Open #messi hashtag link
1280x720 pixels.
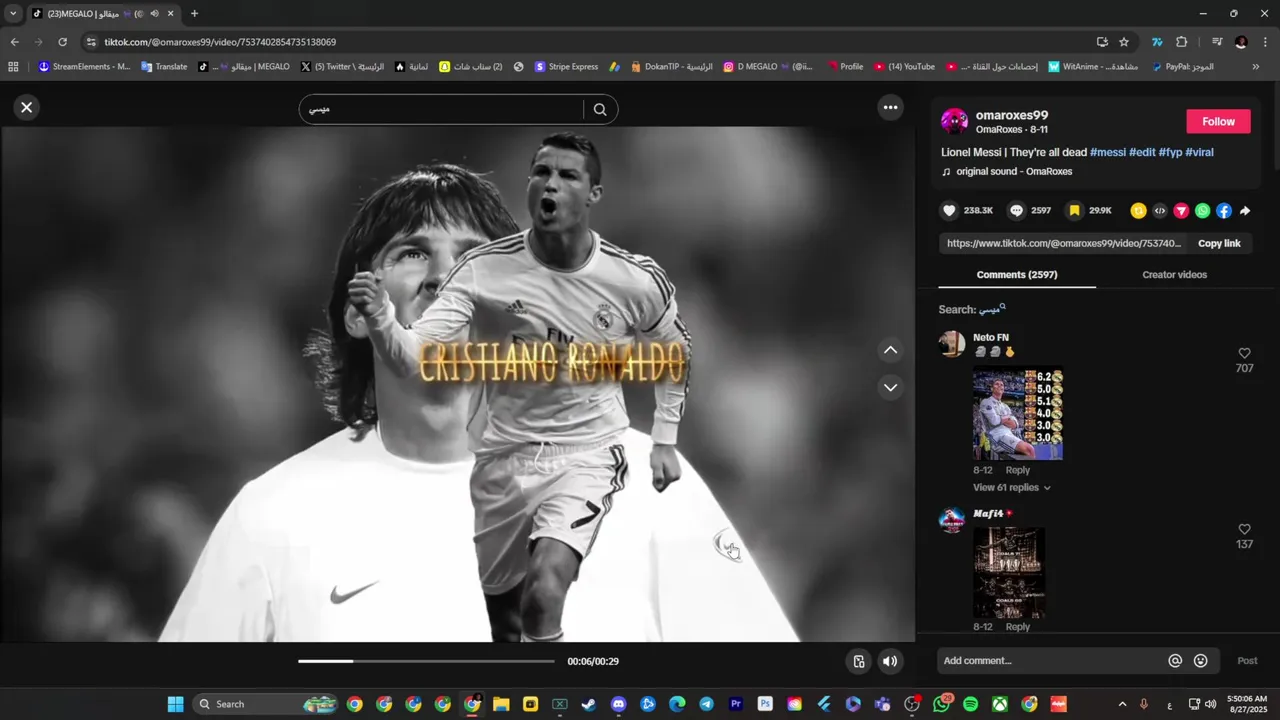1108,152
